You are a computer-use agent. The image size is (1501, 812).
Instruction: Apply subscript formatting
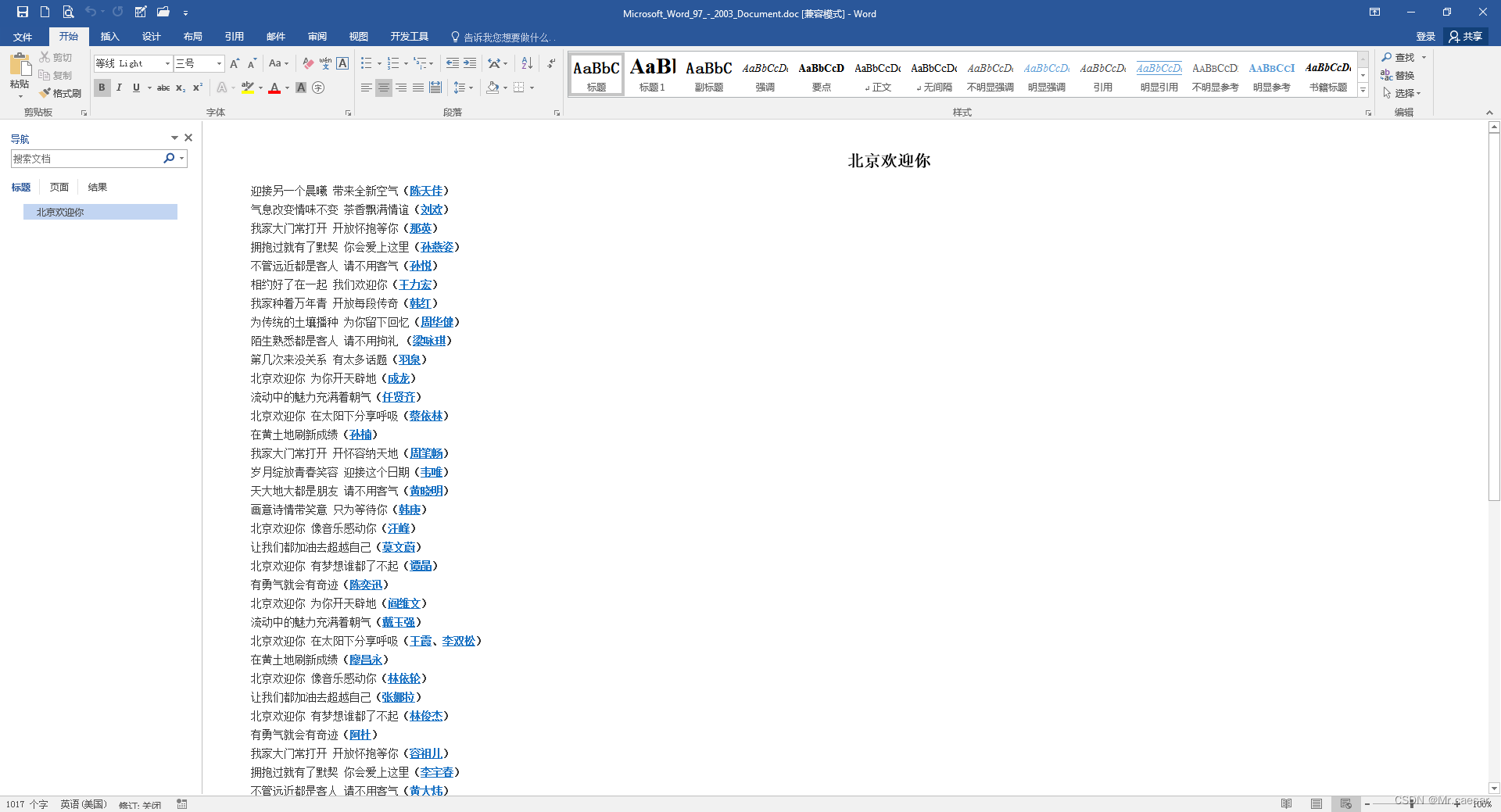coord(181,88)
